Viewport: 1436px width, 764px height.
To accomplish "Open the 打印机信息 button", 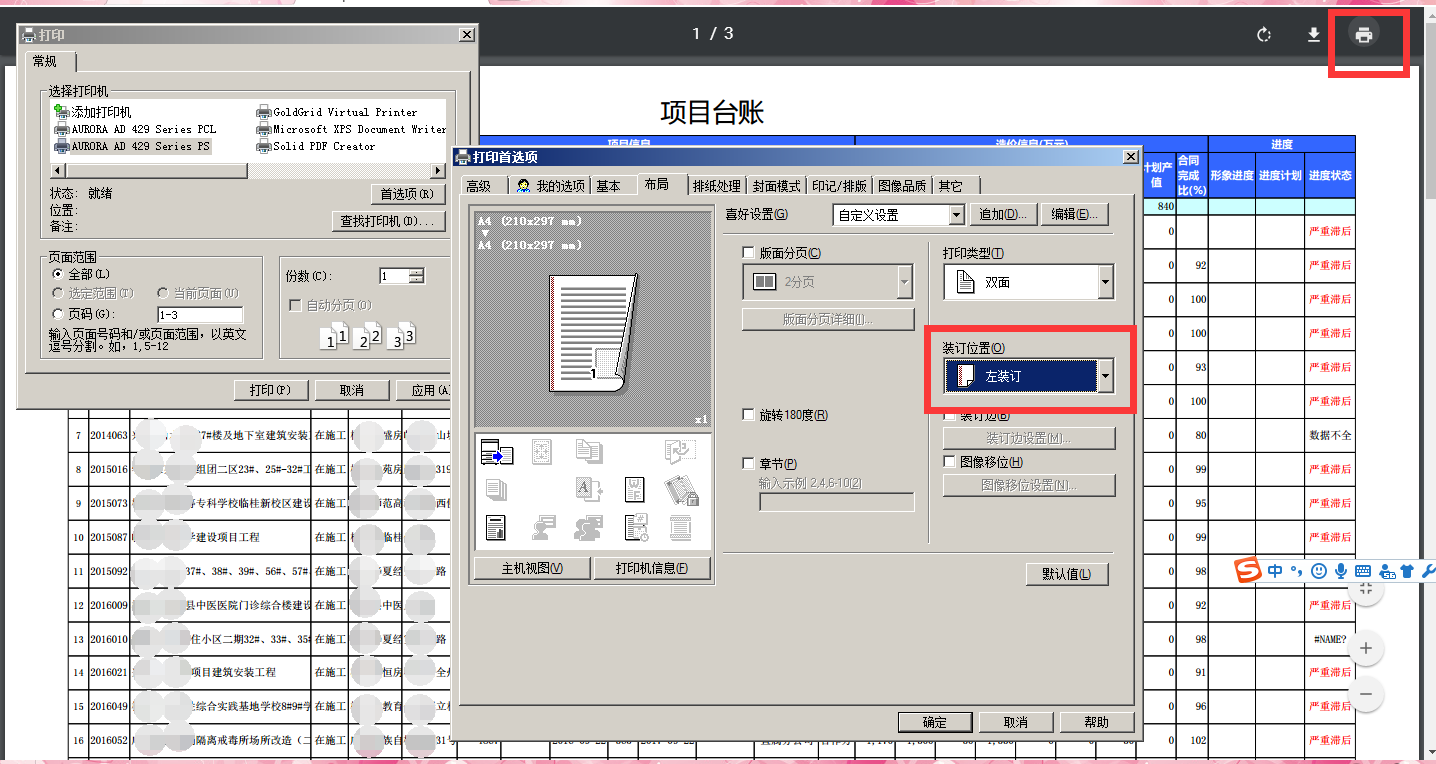I will pos(652,568).
